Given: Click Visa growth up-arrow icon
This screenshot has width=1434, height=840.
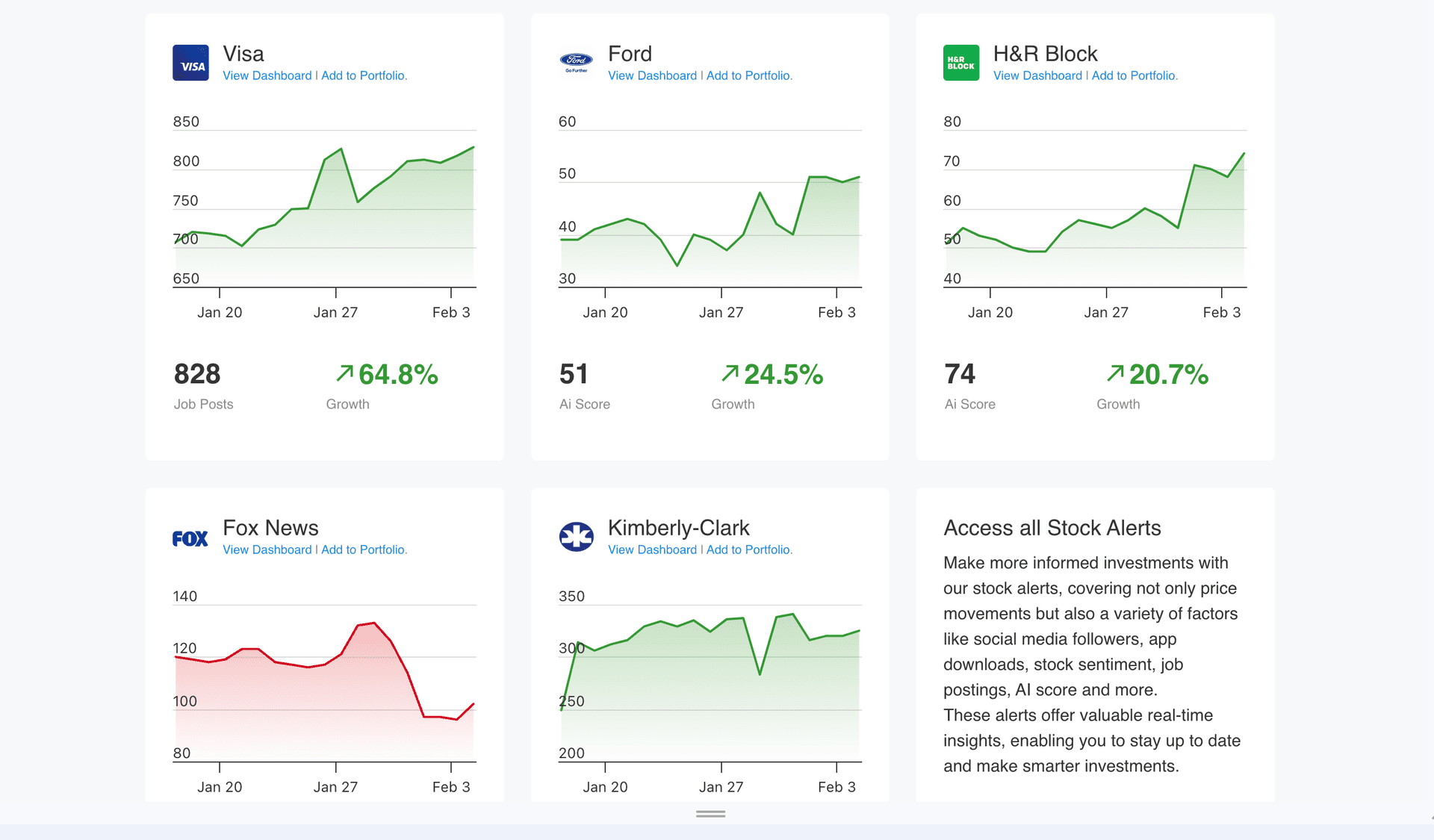Looking at the screenshot, I should tap(344, 373).
